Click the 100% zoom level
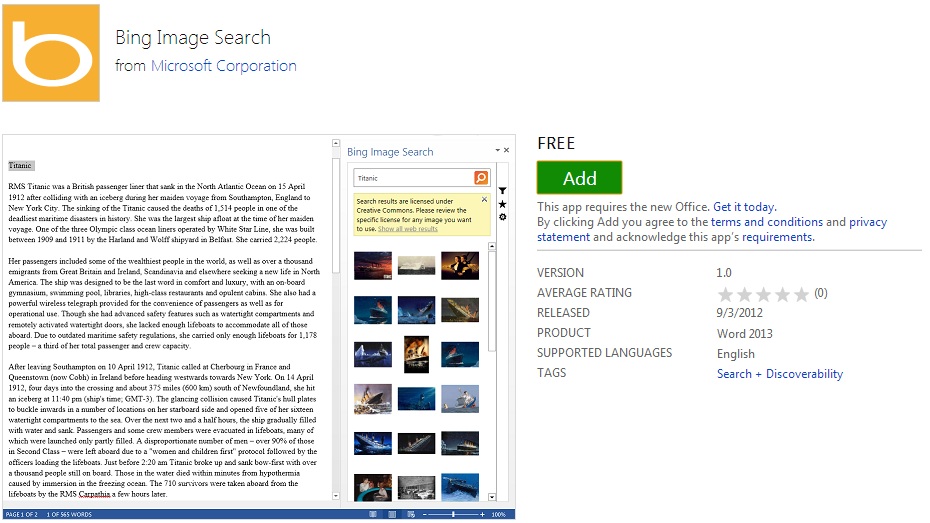The image size is (930, 523). tap(498, 514)
